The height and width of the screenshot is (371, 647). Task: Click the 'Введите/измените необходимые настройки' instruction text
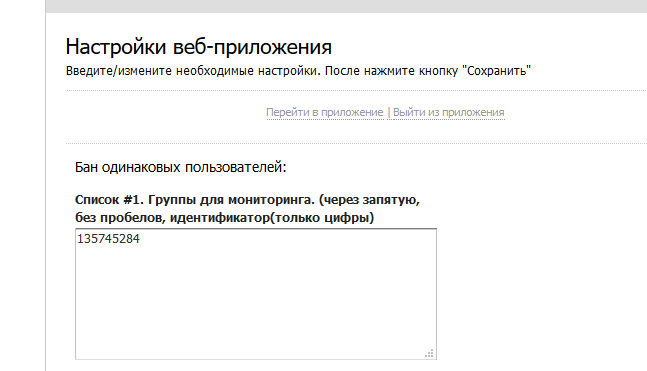point(193,71)
